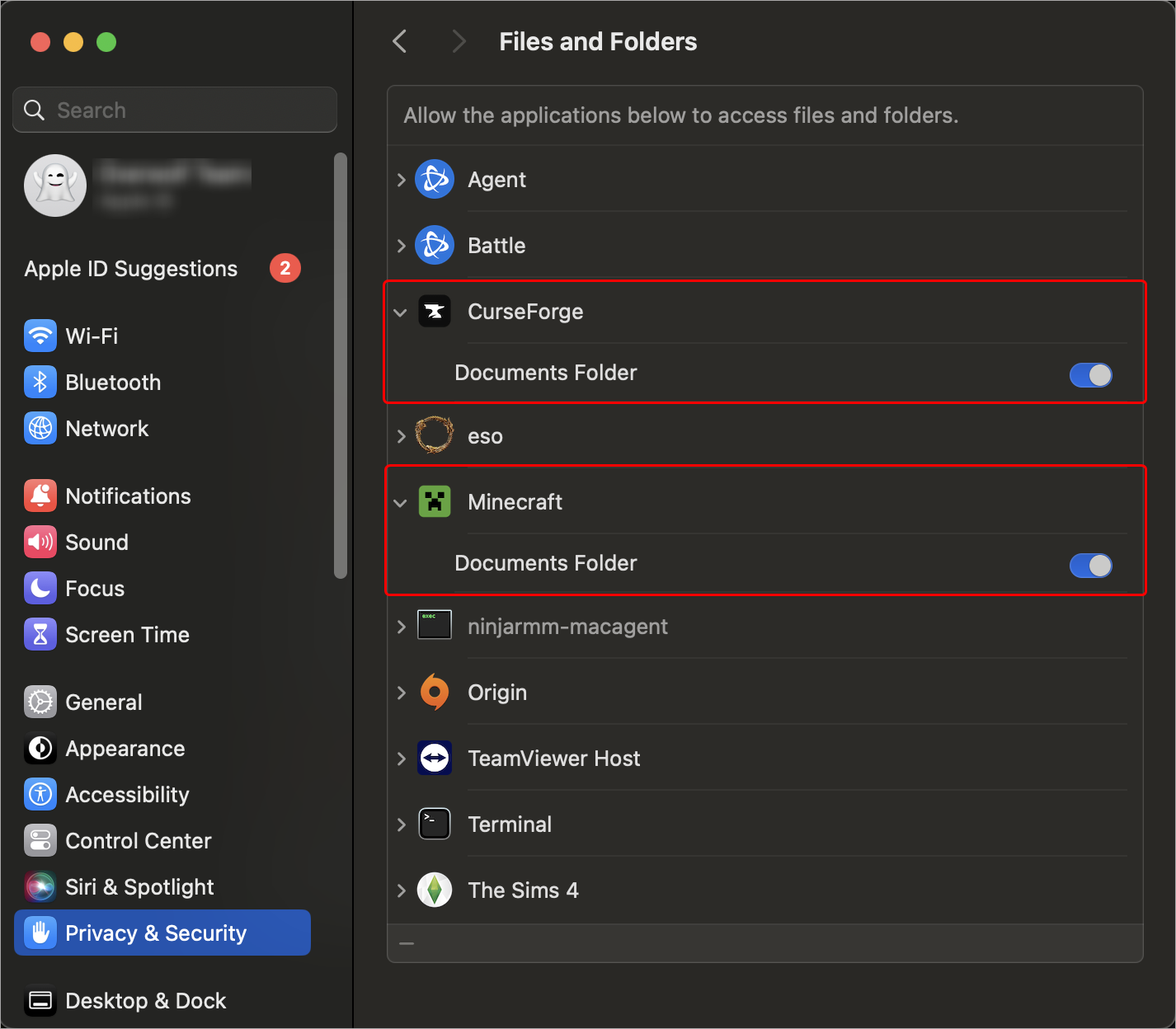Go to Accessibility settings
Viewport: 1176px width, 1029px height.
tap(162, 794)
